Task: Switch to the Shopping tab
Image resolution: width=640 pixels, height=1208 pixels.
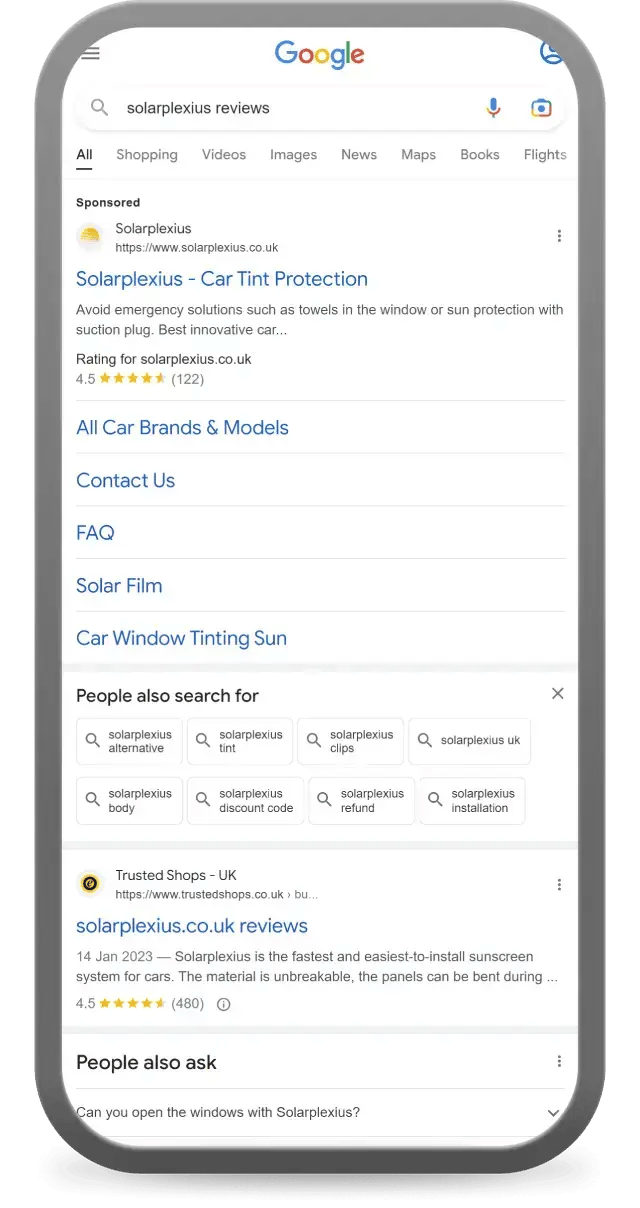Action: click(x=146, y=155)
